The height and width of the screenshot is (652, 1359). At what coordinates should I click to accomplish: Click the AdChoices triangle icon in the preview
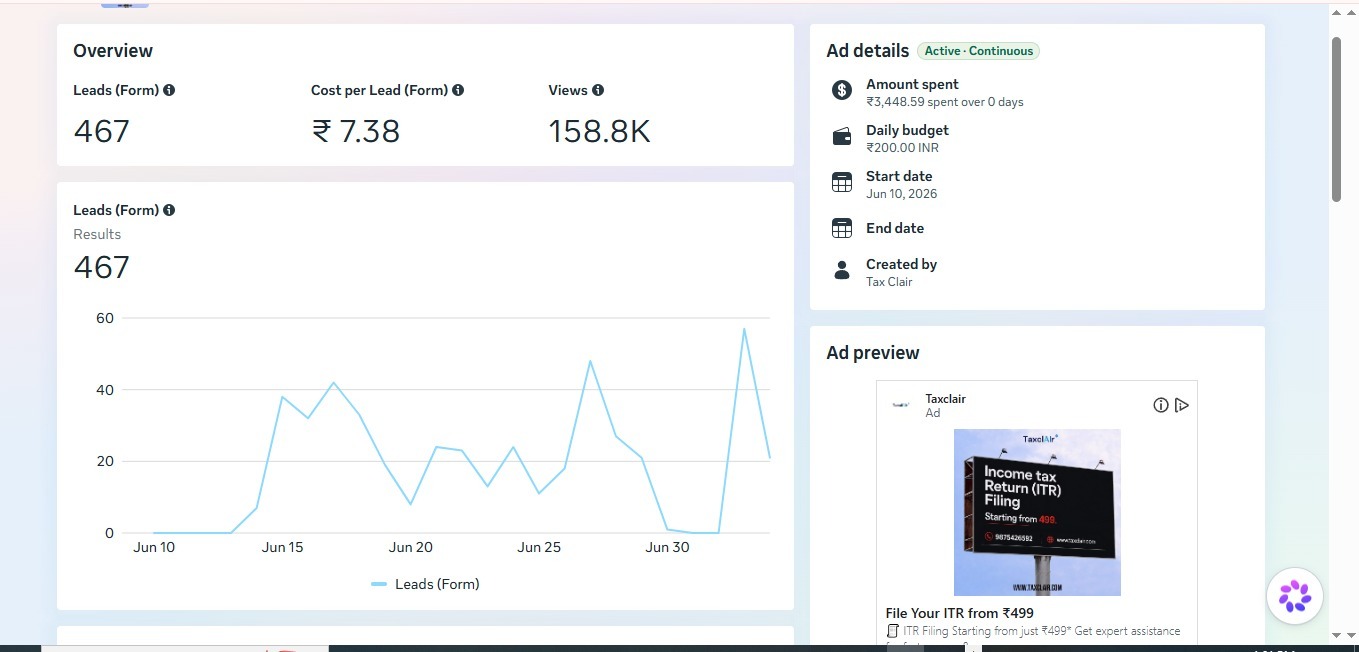click(1182, 405)
